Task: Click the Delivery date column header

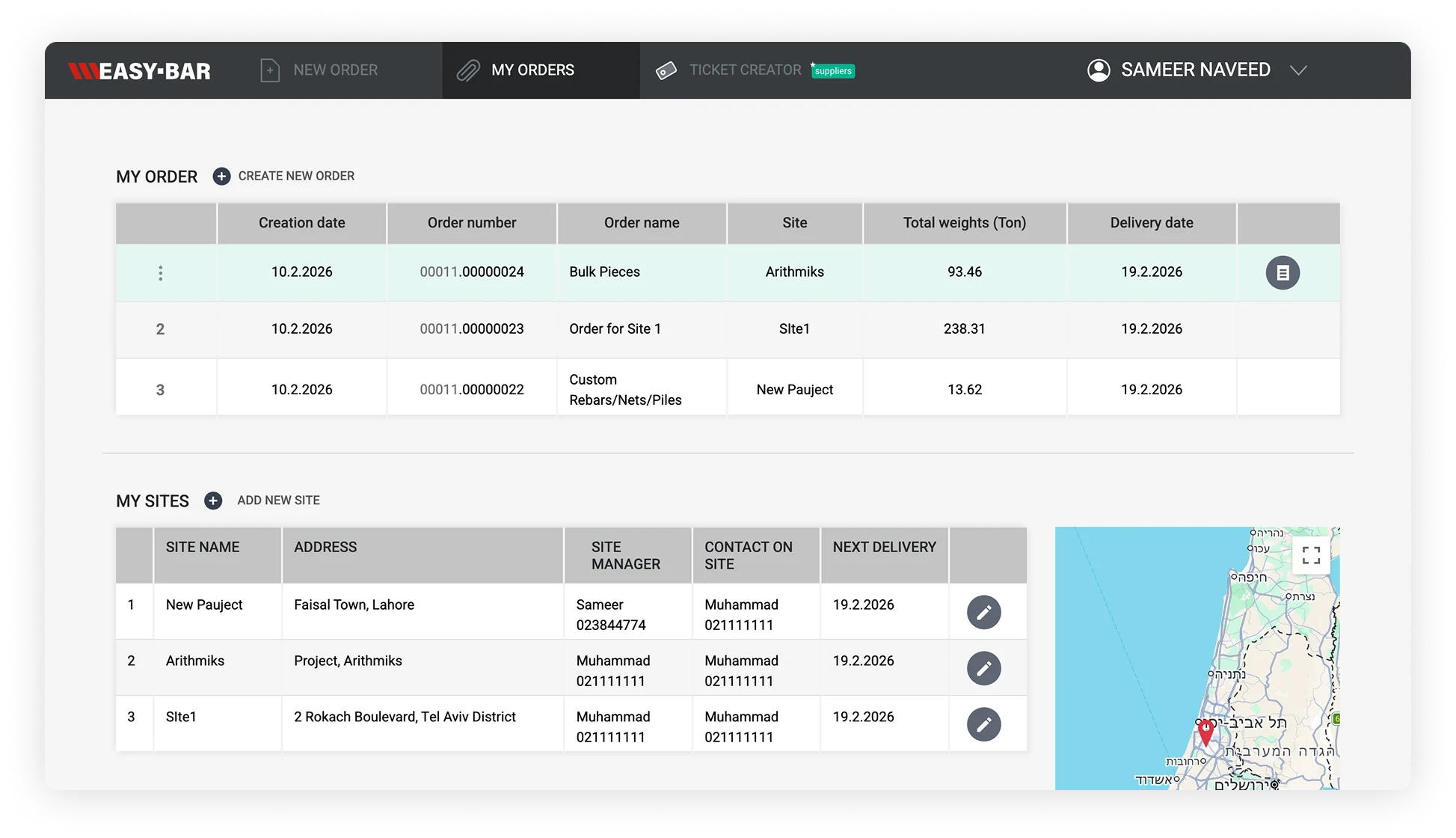Action: coord(1152,223)
